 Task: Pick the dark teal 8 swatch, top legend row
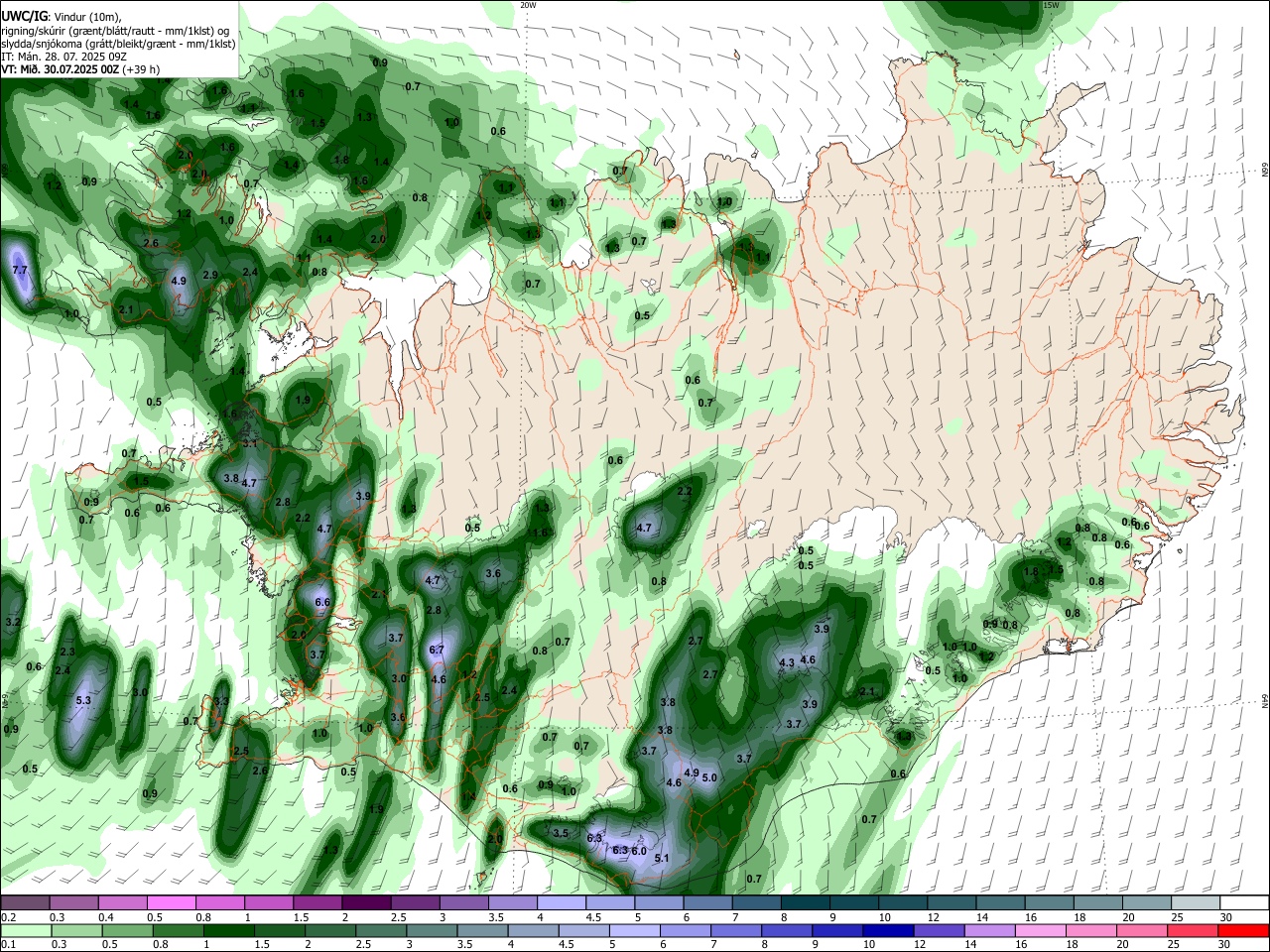point(806,903)
